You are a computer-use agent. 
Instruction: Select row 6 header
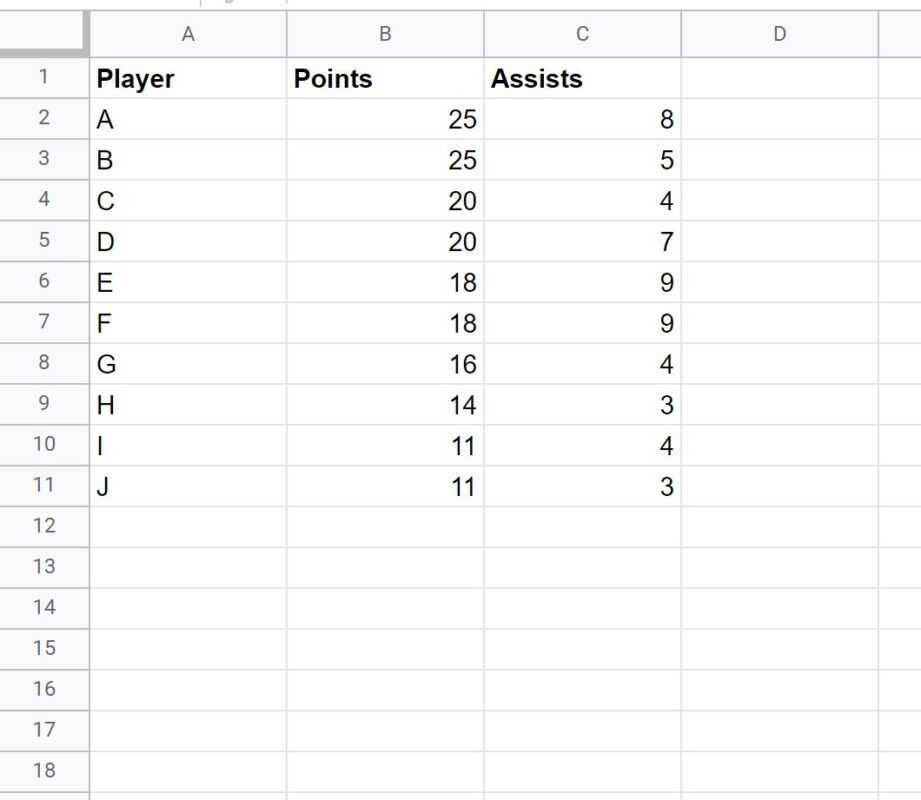(44, 282)
